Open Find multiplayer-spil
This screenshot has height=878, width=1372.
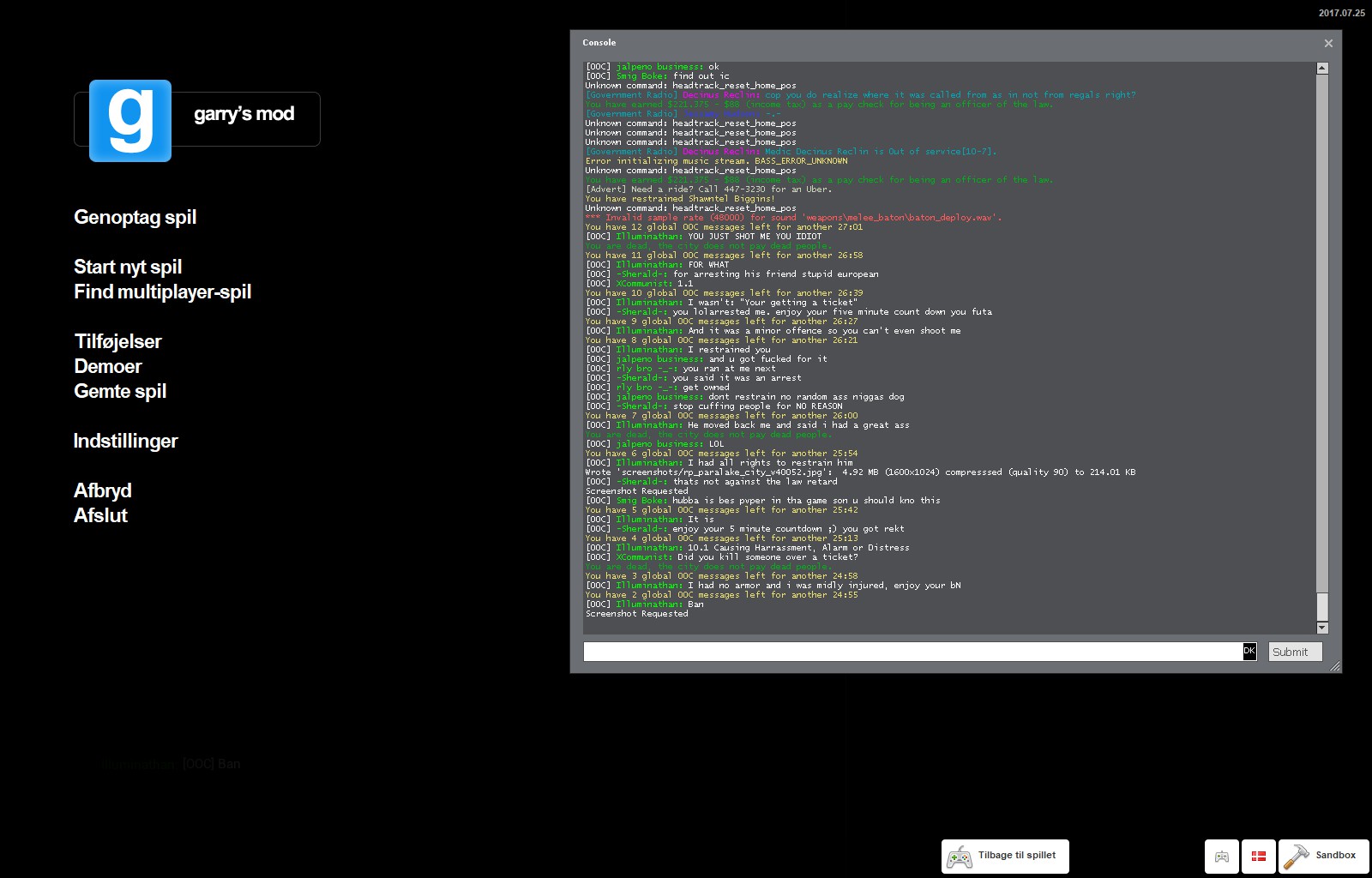162,292
